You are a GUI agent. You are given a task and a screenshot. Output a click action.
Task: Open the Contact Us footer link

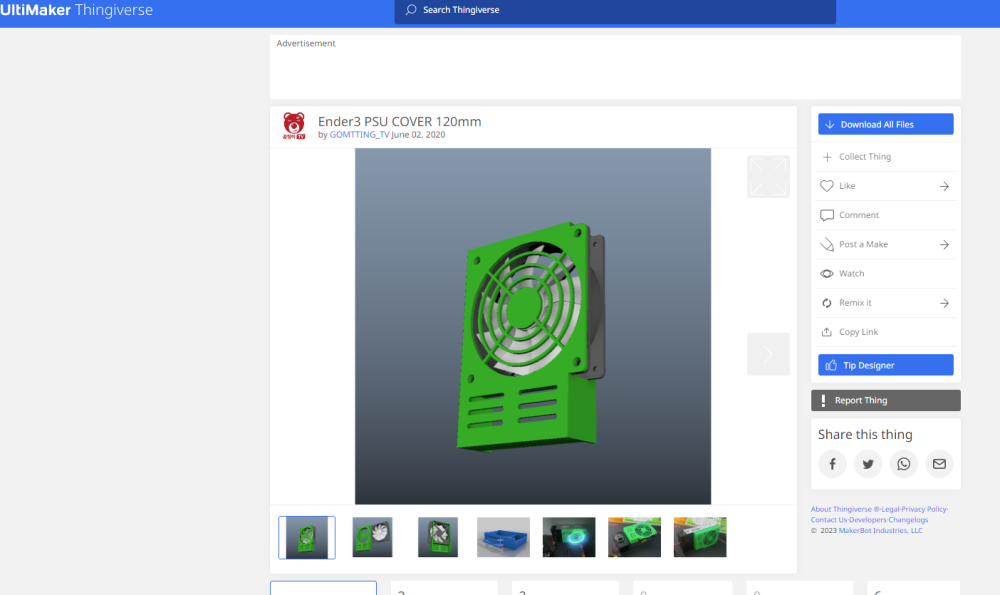(828, 520)
